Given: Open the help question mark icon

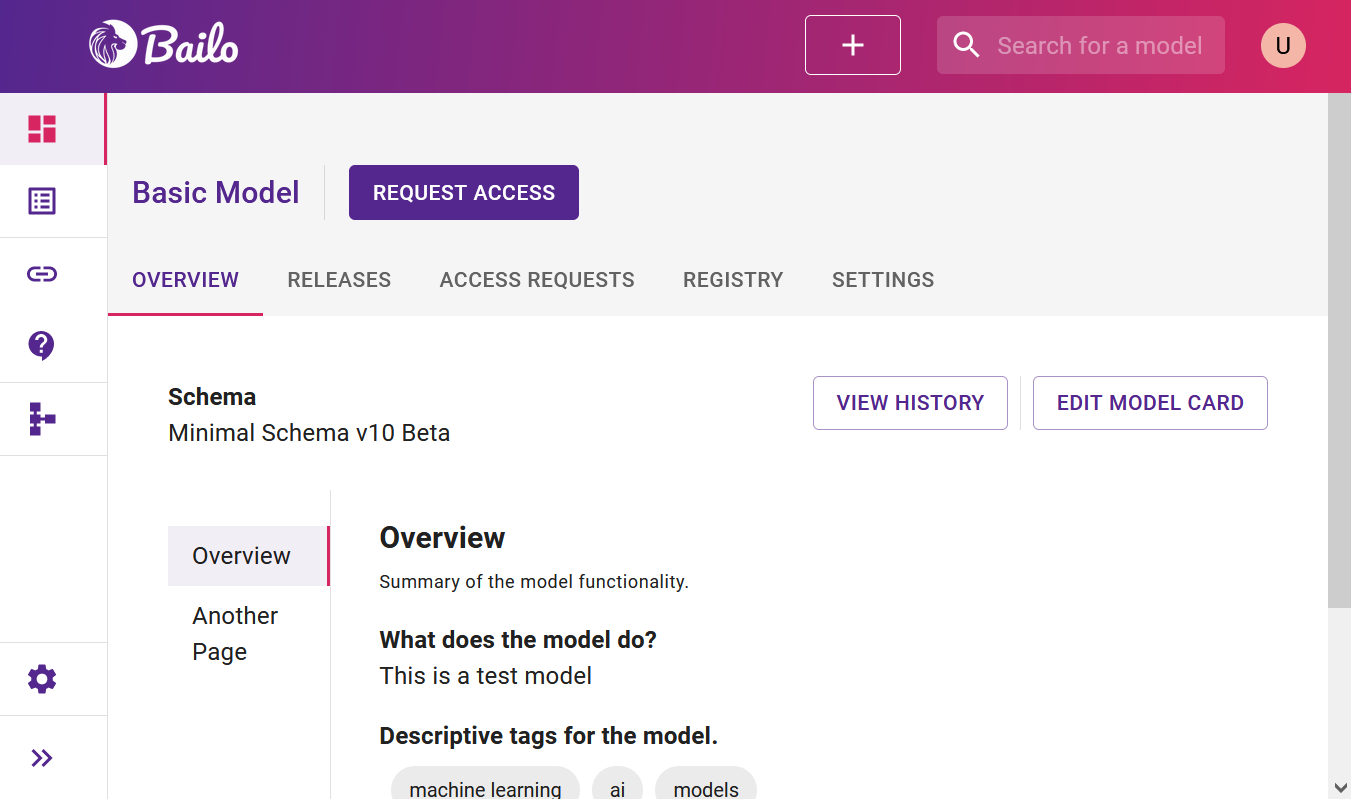Looking at the screenshot, I should (x=42, y=346).
